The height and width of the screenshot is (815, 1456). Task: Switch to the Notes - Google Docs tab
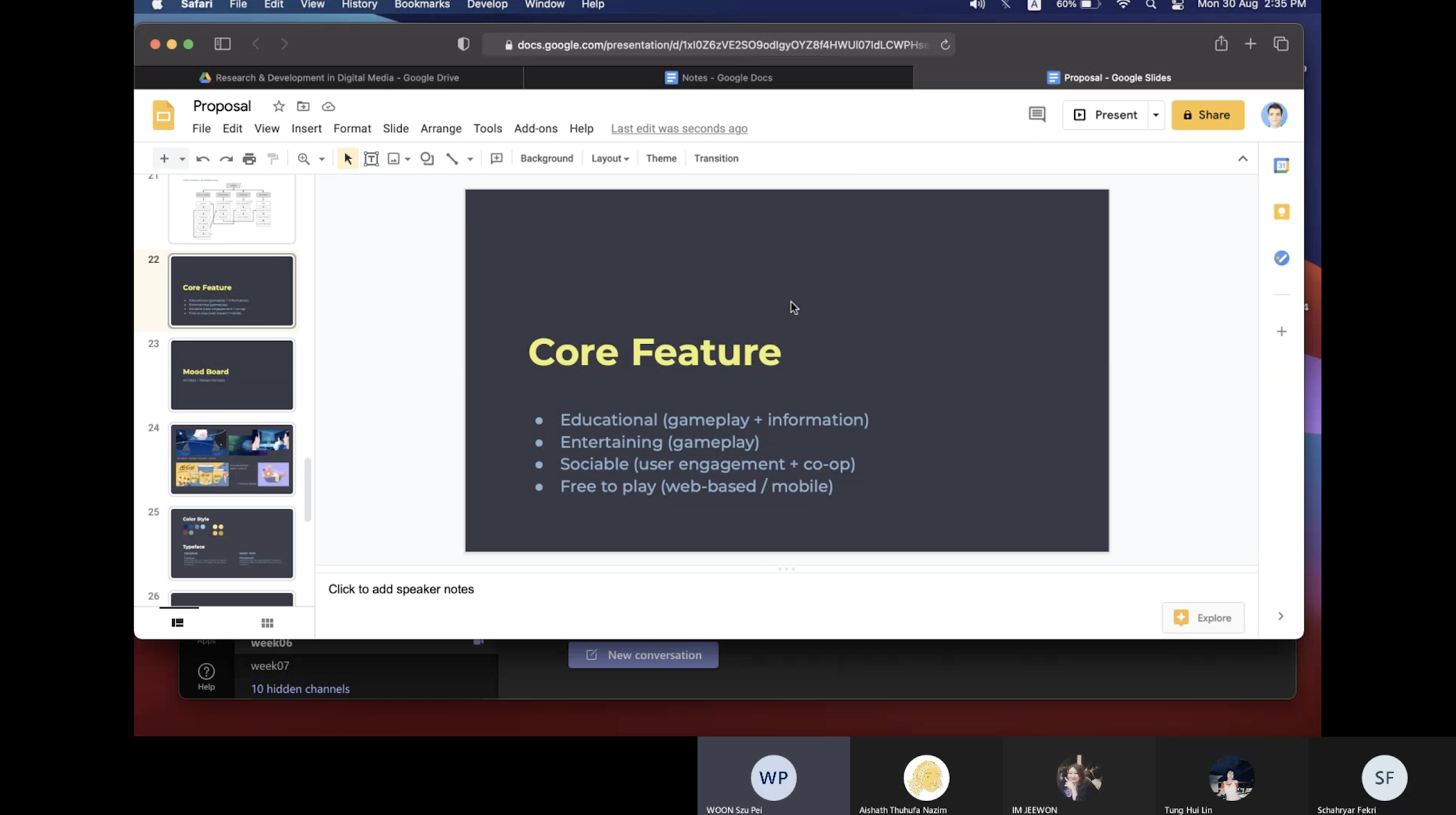click(x=718, y=77)
